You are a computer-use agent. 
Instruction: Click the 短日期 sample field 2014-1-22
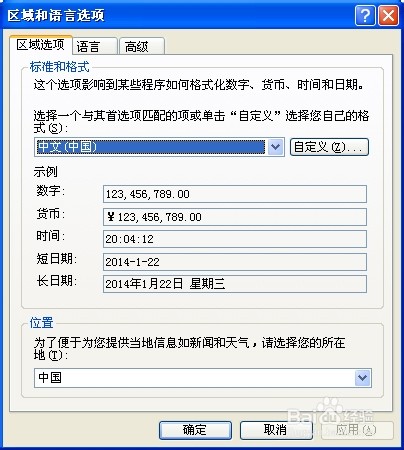pos(235,262)
